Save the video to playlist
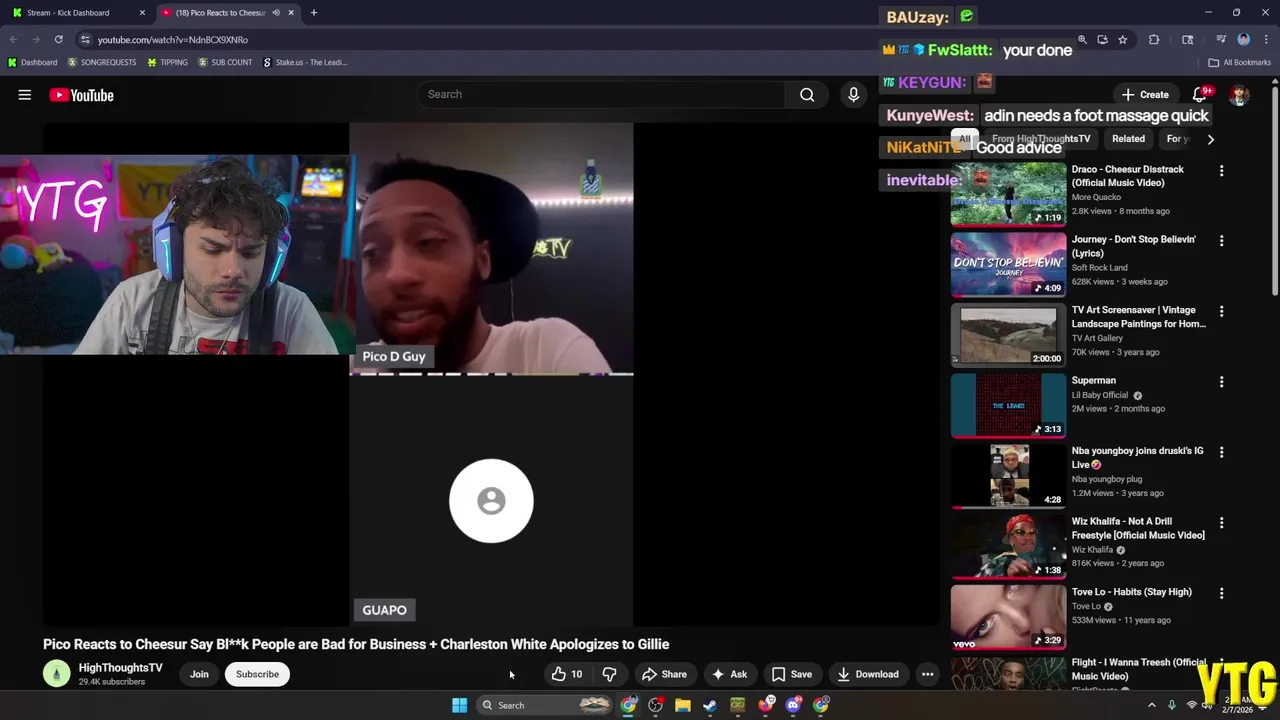 pos(791,674)
